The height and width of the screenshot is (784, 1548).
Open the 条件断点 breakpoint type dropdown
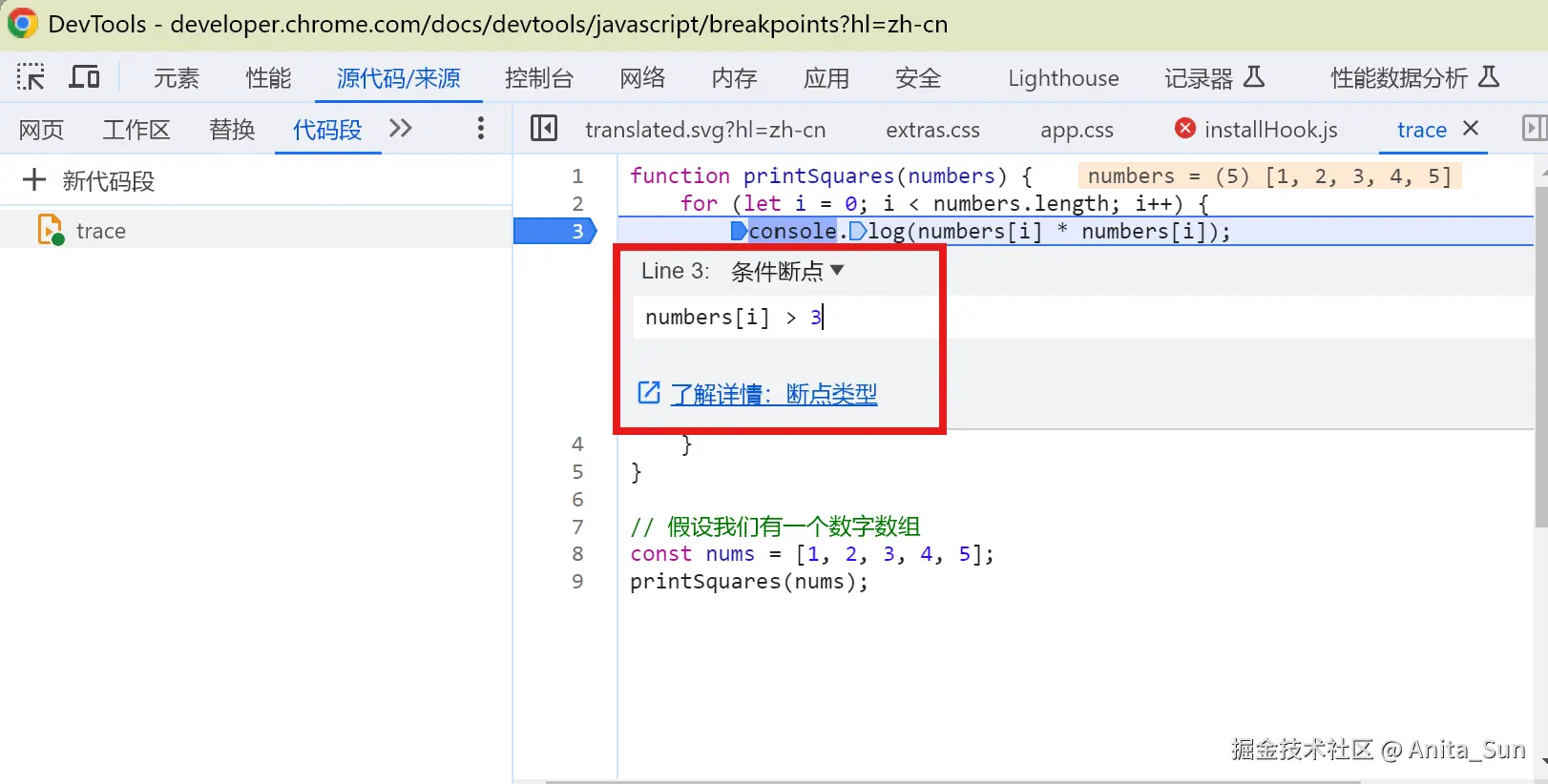[x=787, y=272]
